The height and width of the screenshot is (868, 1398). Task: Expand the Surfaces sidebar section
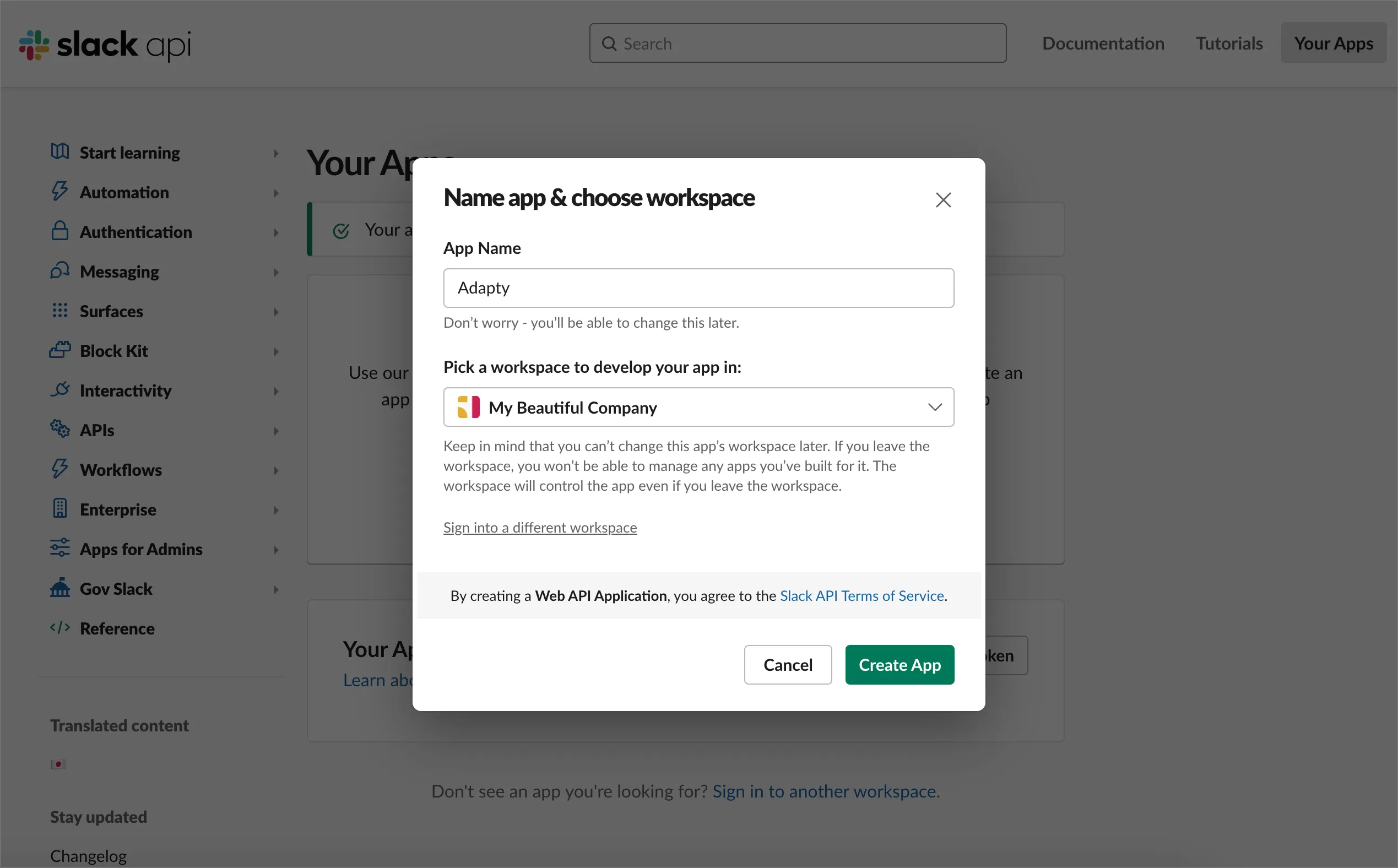pos(276,312)
